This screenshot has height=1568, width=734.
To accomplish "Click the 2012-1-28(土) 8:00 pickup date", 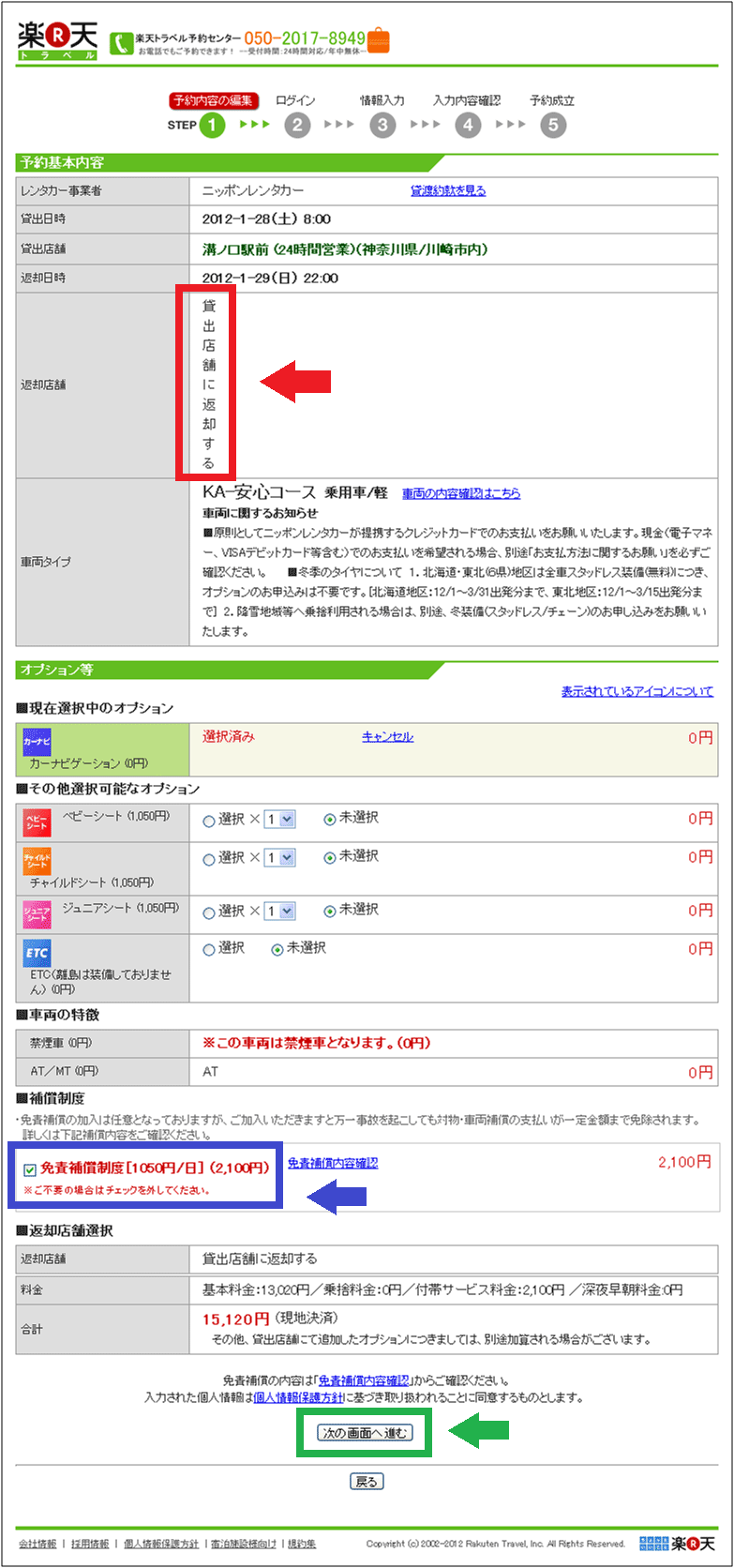I will pos(267,219).
